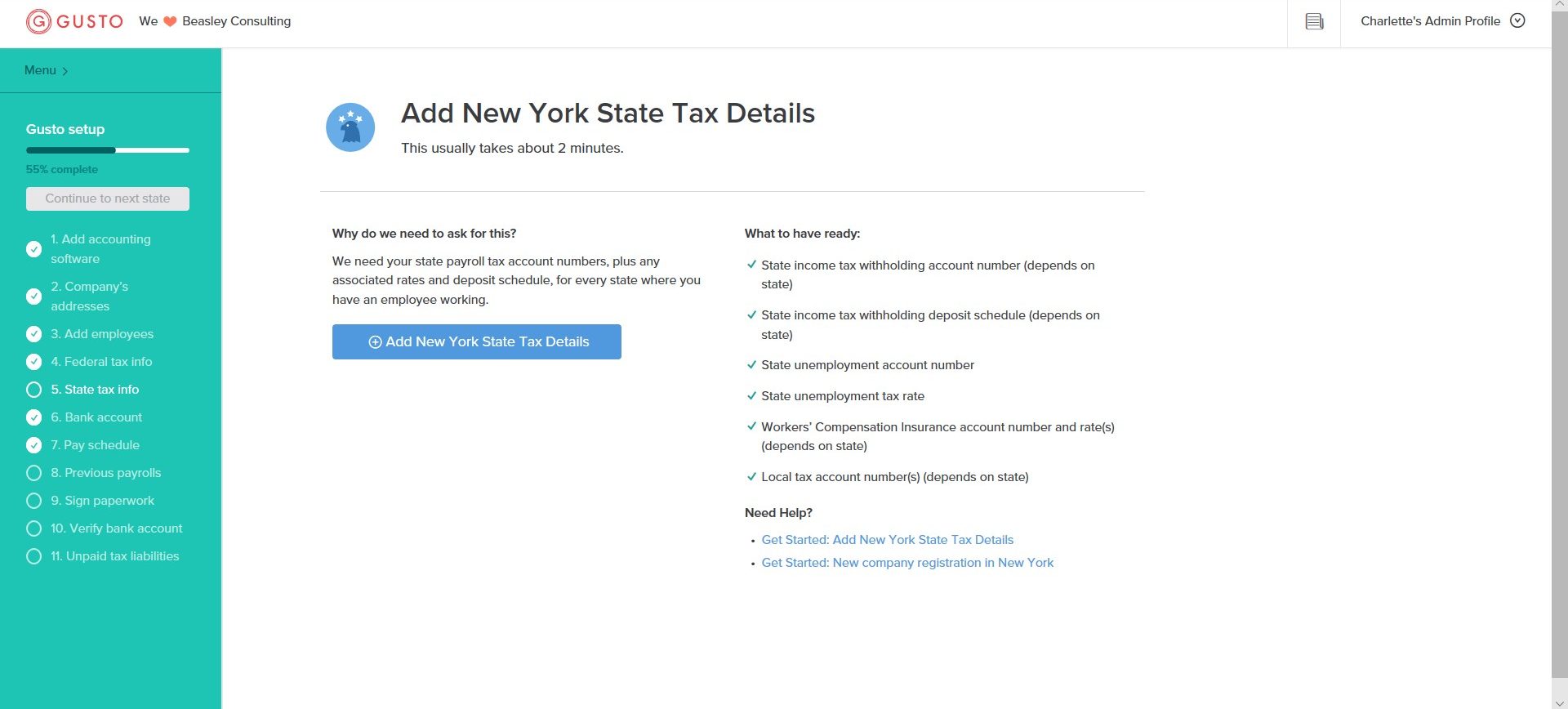Expand the Menu chevron in sidebar

point(65,71)
